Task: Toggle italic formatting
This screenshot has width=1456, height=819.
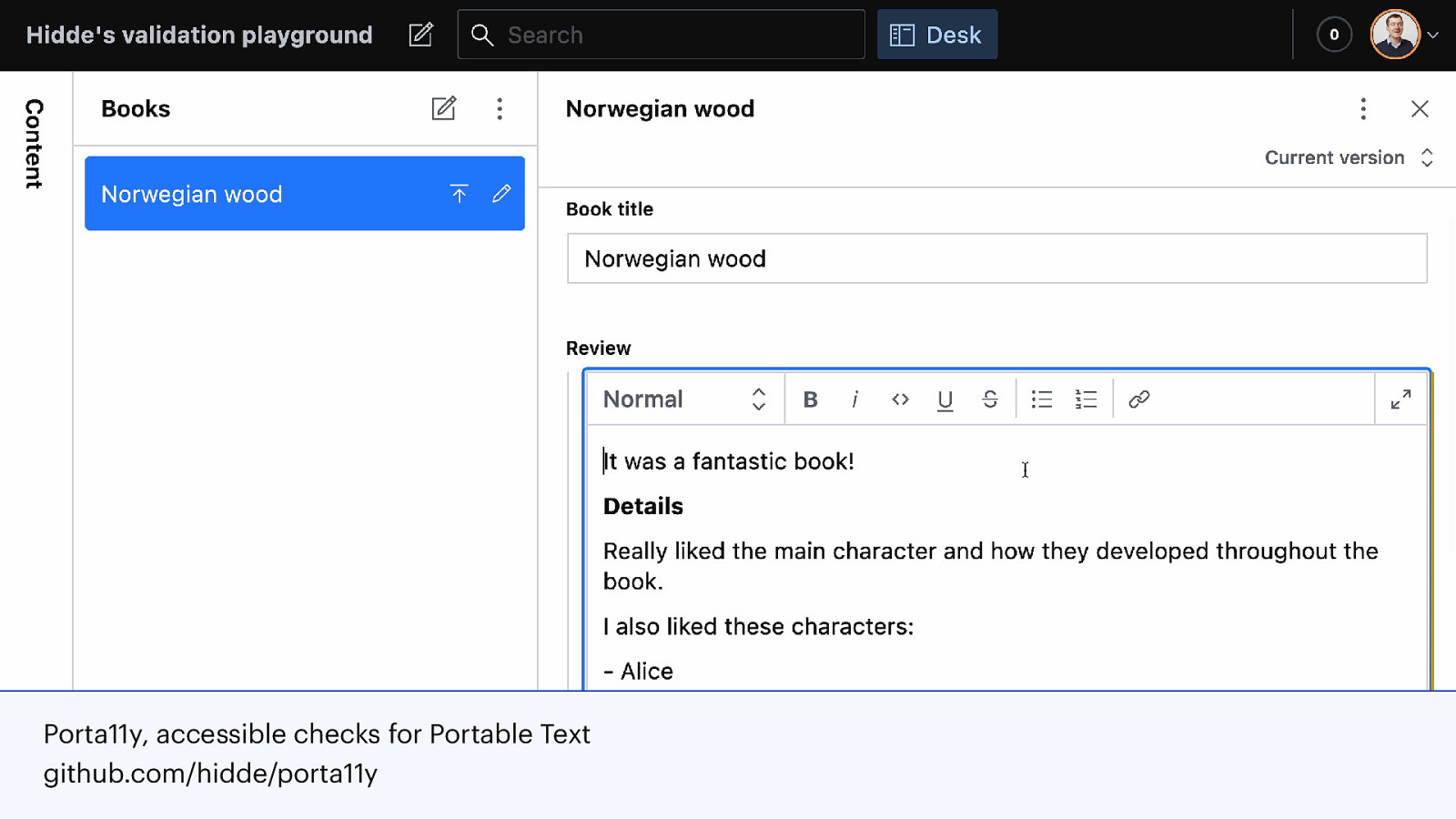Action: [x=855, y=399]
